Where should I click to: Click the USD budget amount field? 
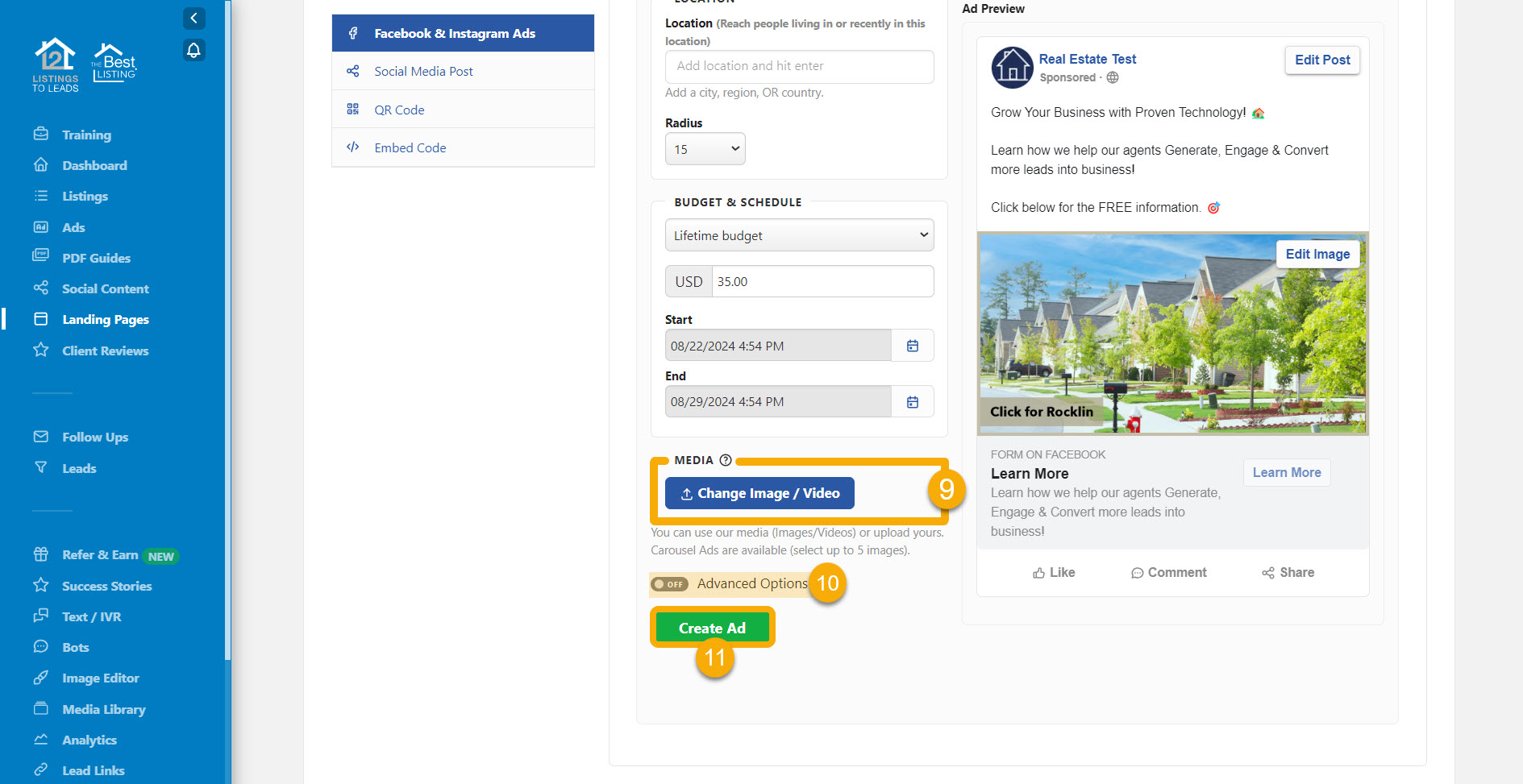click(x=822, y=282)
